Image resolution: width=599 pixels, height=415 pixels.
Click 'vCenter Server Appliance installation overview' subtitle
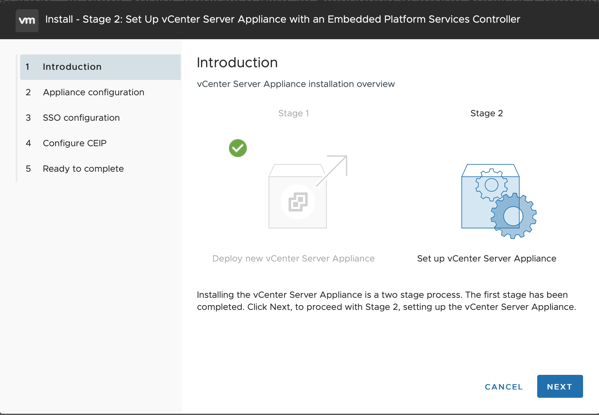pos(296,84)
